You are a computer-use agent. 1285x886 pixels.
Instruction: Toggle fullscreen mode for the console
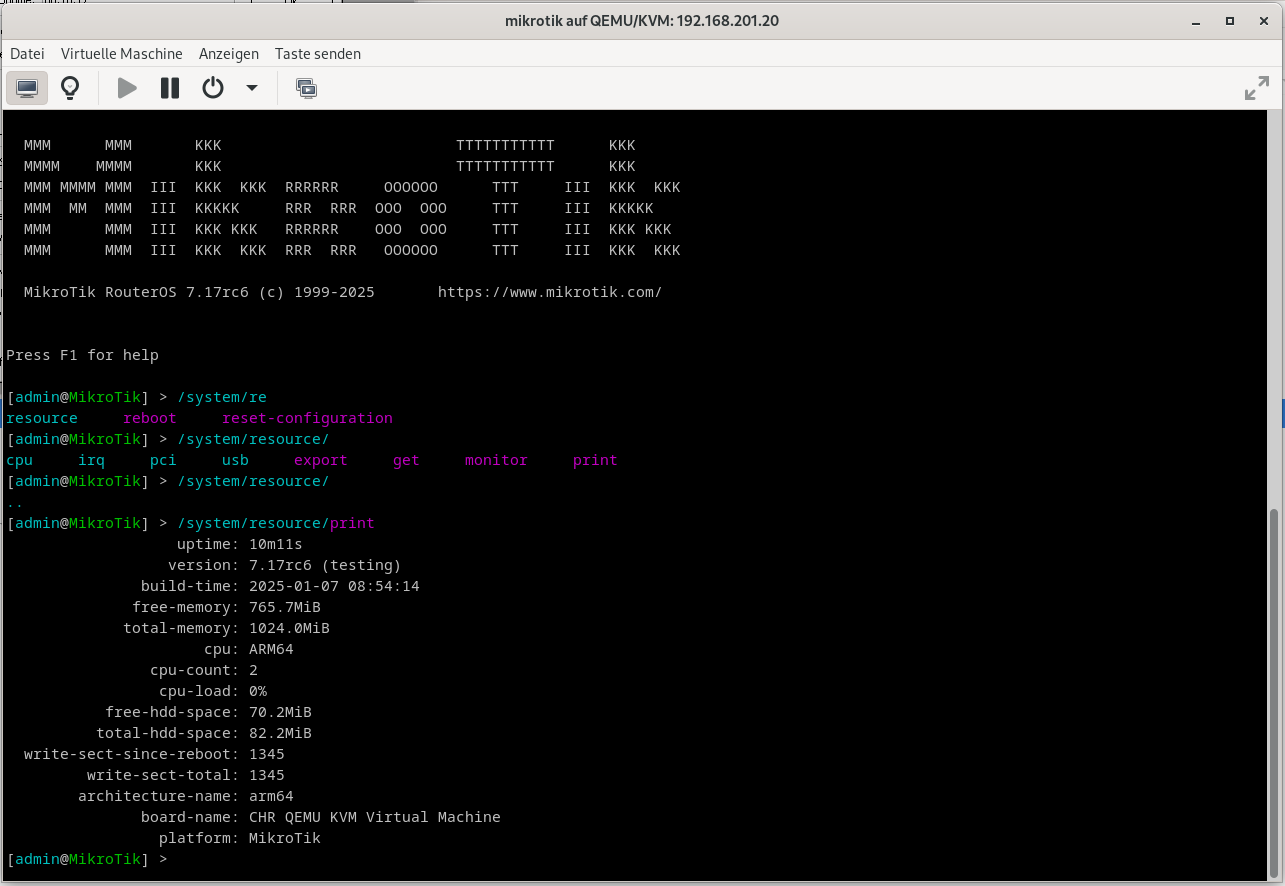coord(1257,88)
